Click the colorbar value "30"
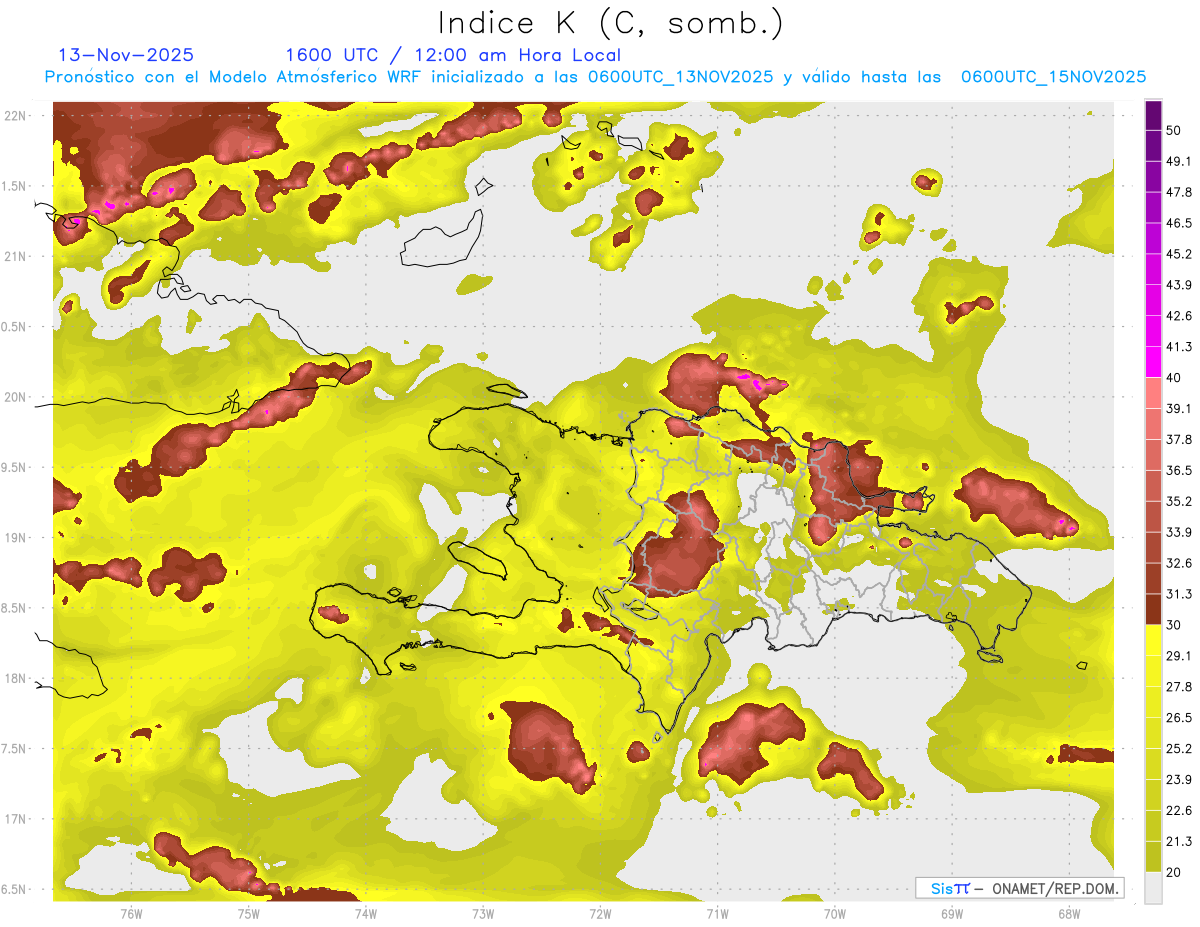Viewport: 1200px width, 927px height. [1175, 625]
